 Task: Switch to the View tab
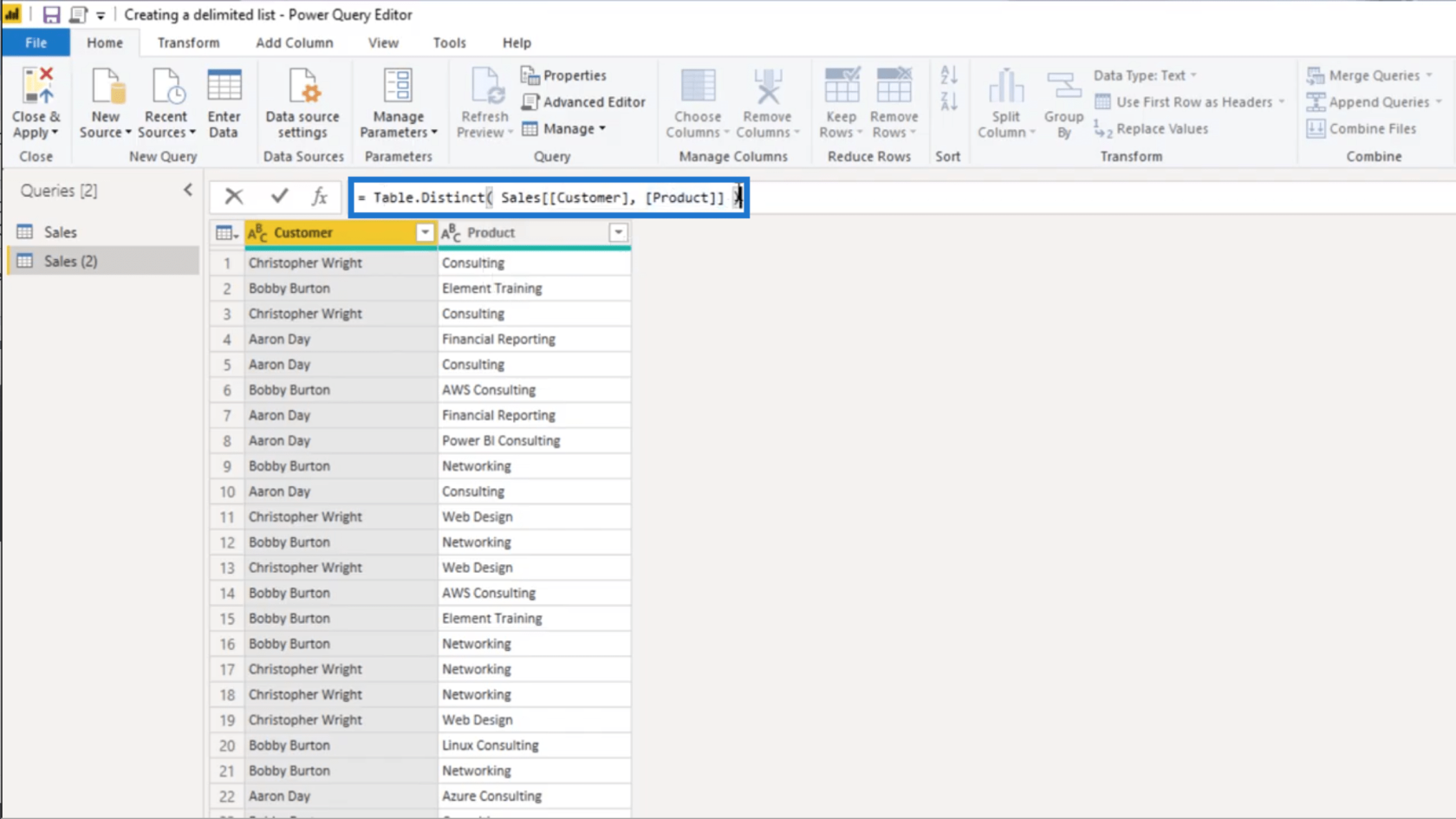(383, 42)
